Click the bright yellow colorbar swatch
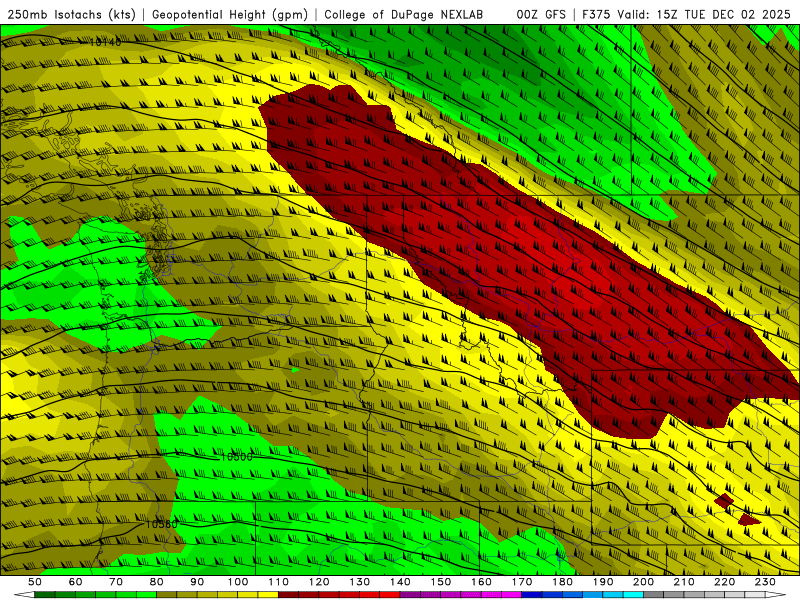The height and width of the screenshot is (600, 800). click(x=268, y=595)
